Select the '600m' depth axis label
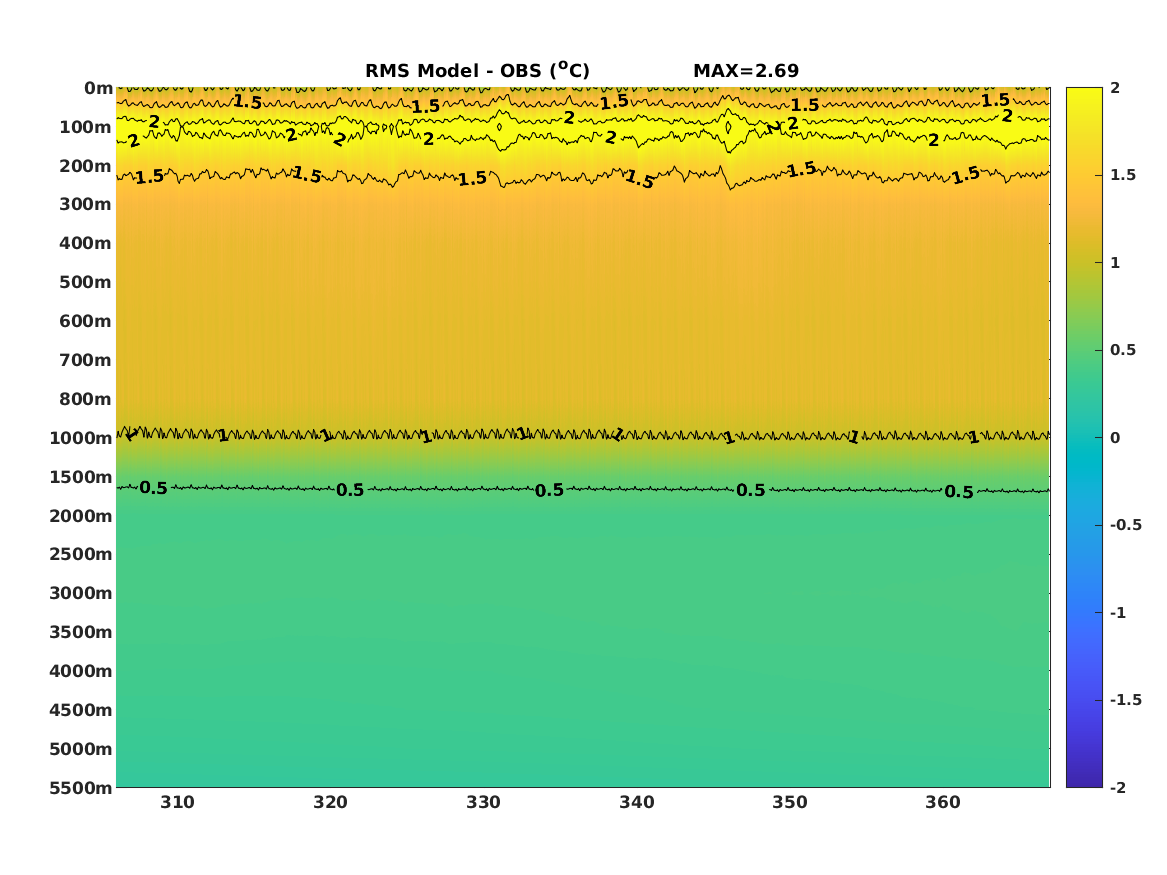 86,321
